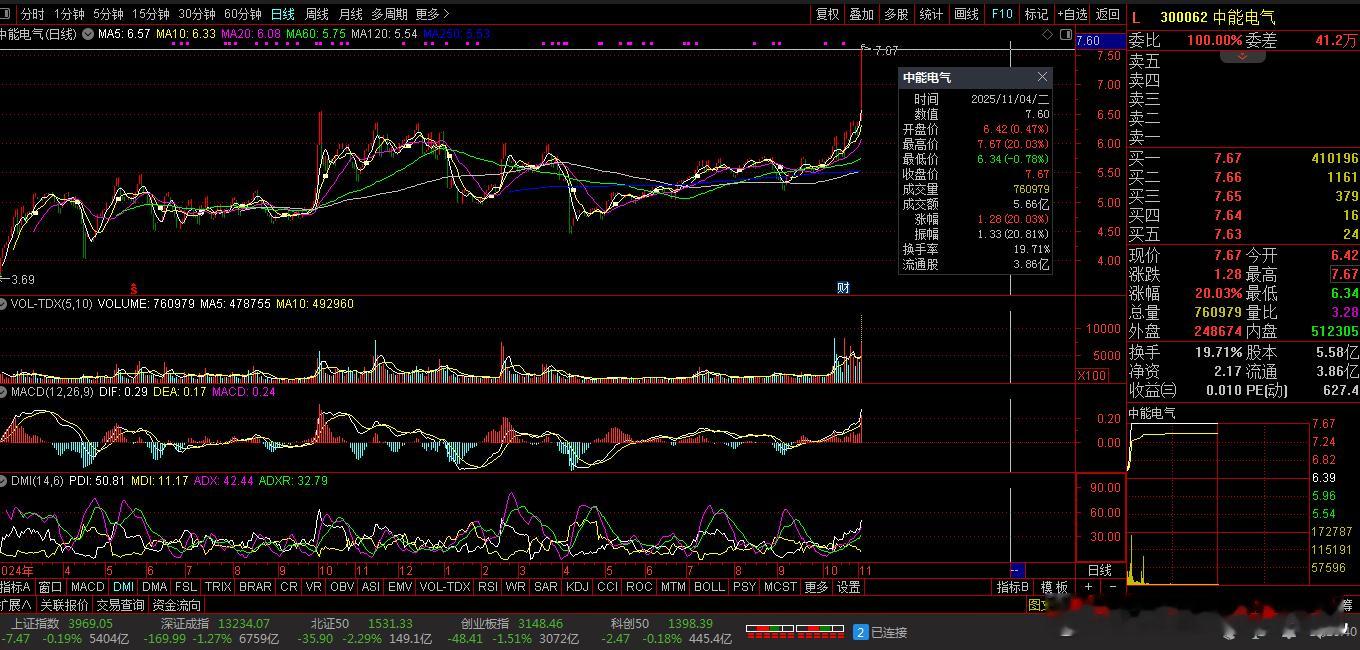Select MACD indicator in bottom bar
Screen dimensions: 1360x650
87,587
